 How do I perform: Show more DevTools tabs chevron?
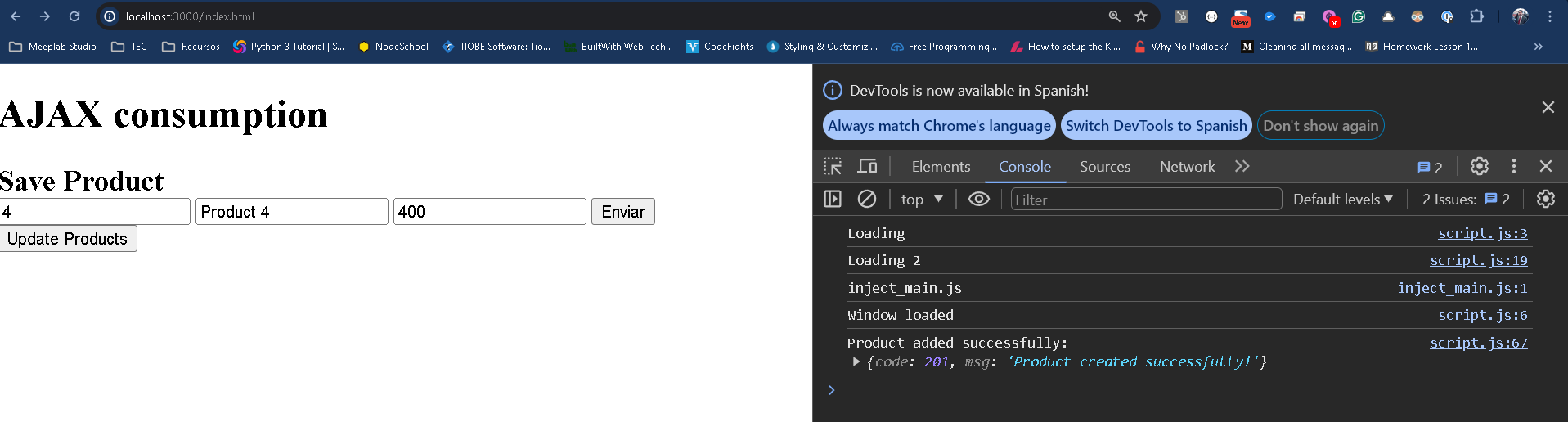pyautogui.click(x=1242, y=167)
